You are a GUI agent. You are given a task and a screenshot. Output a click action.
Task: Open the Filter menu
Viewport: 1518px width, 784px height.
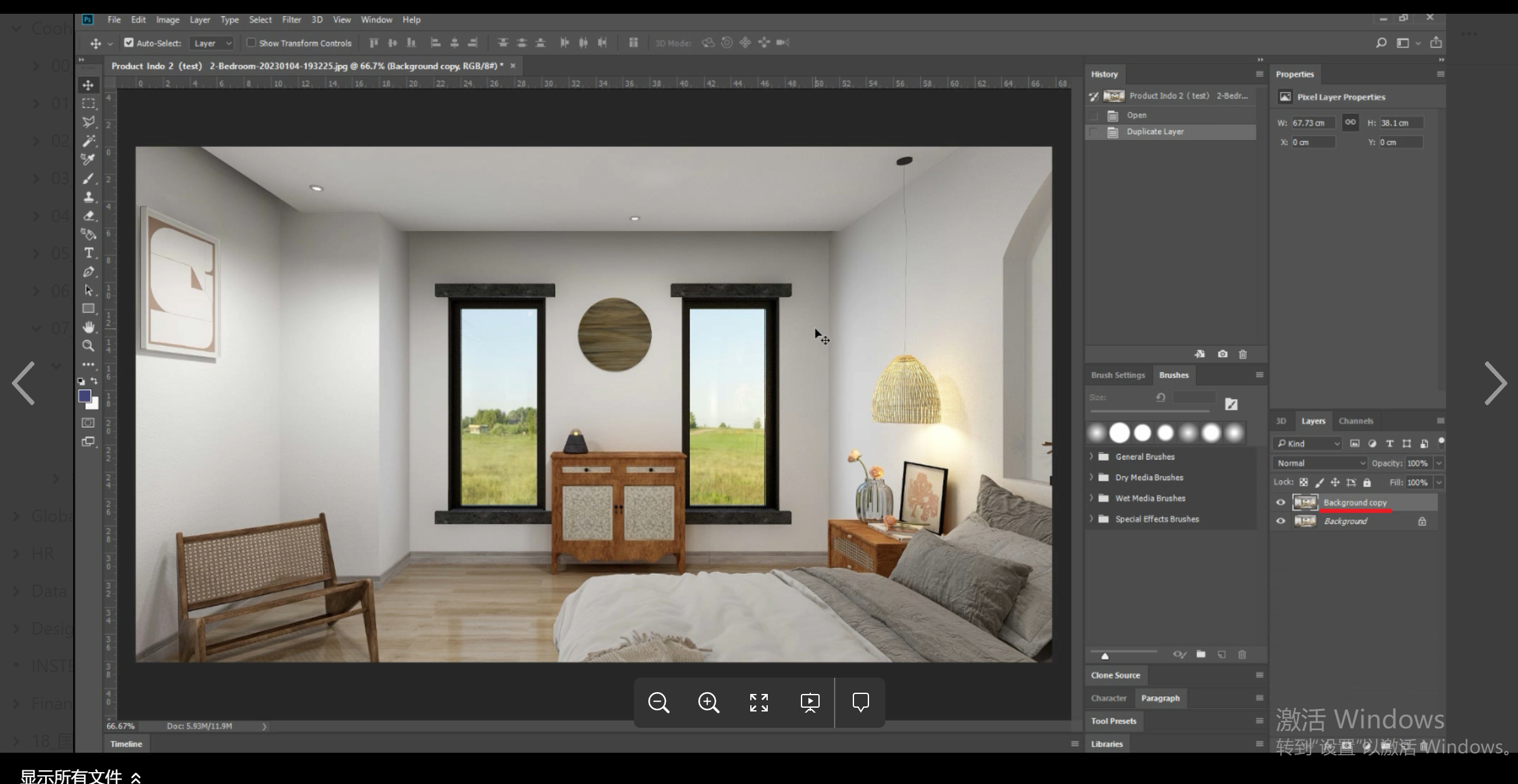291,19
